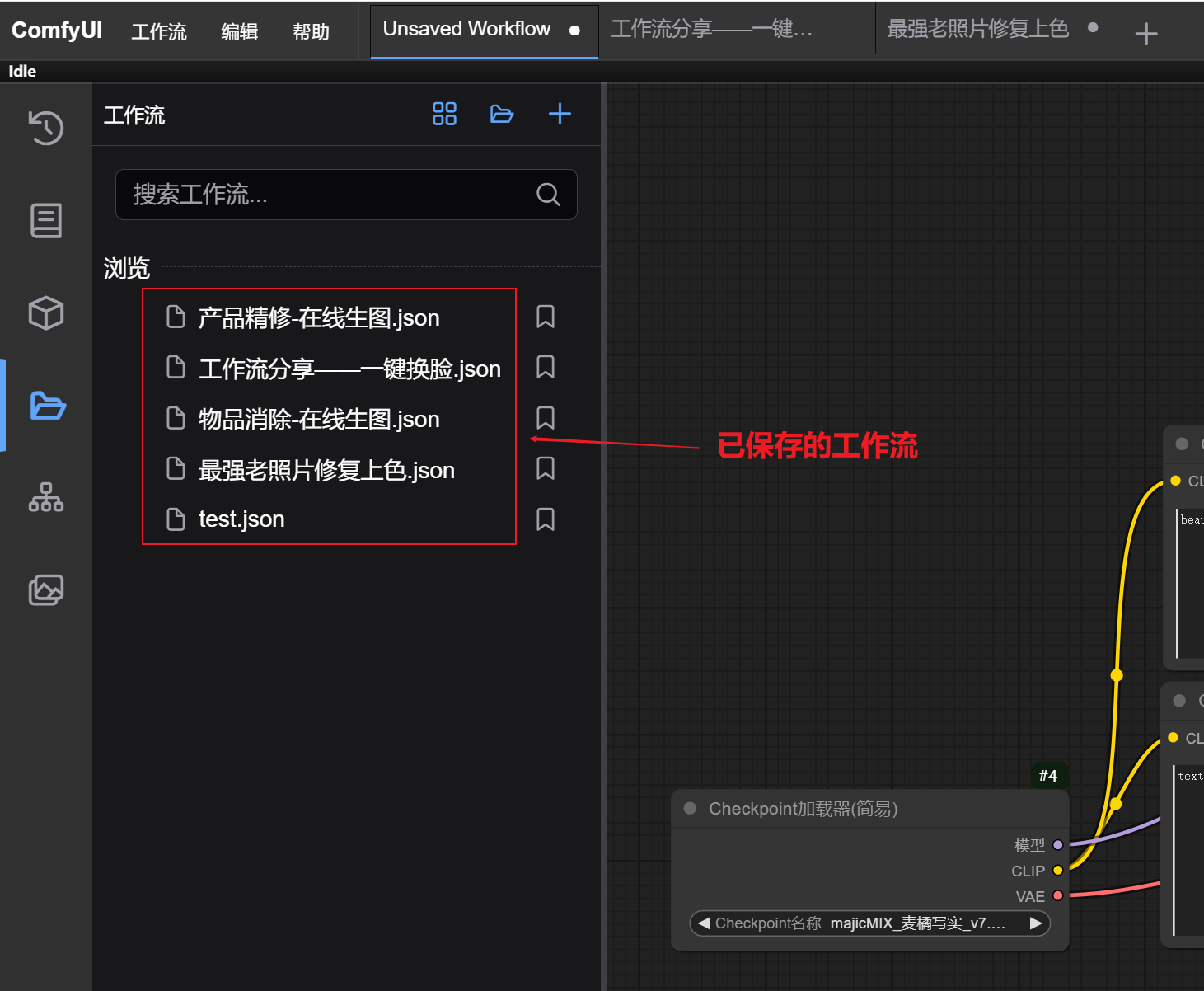The image size is (1204, 991).
Task: Open the image gallery sidebar icon
Action: [x=46, y=590]
